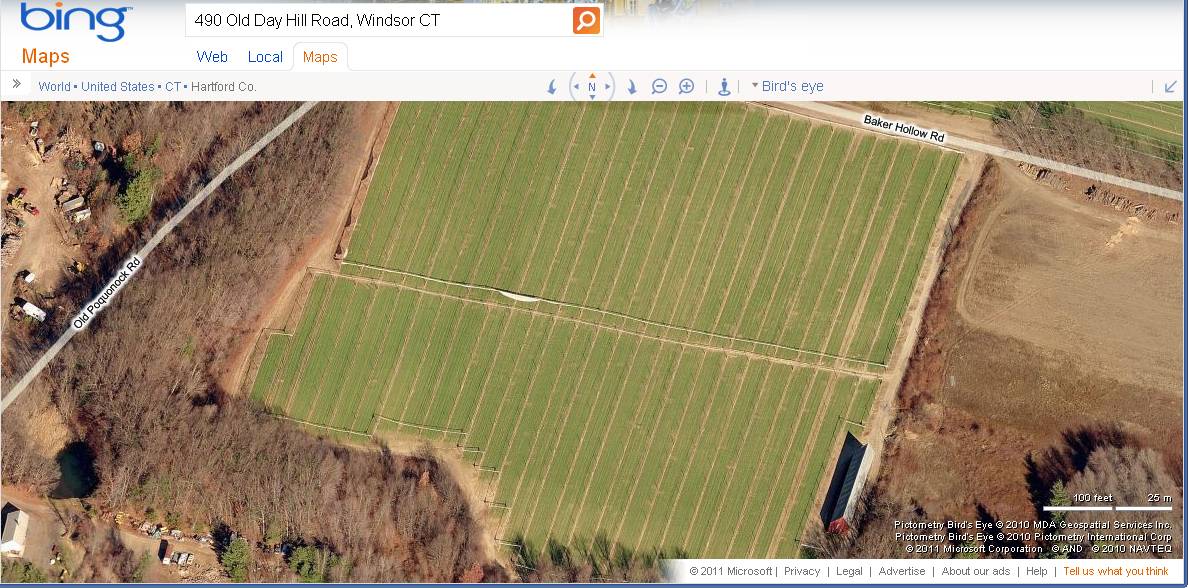Click the Tell us what you think link
The width and height of the screenshot is (1188, 588).
click(1115, 571)
